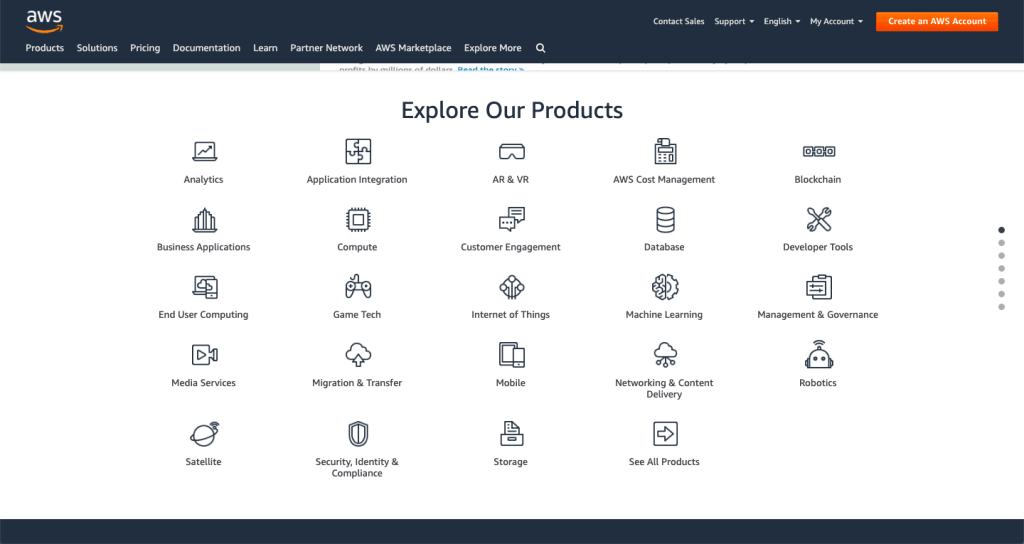The image size is (1024, 544).
Task: Click the Developer Tools text link
Action: tap(818, 247)
